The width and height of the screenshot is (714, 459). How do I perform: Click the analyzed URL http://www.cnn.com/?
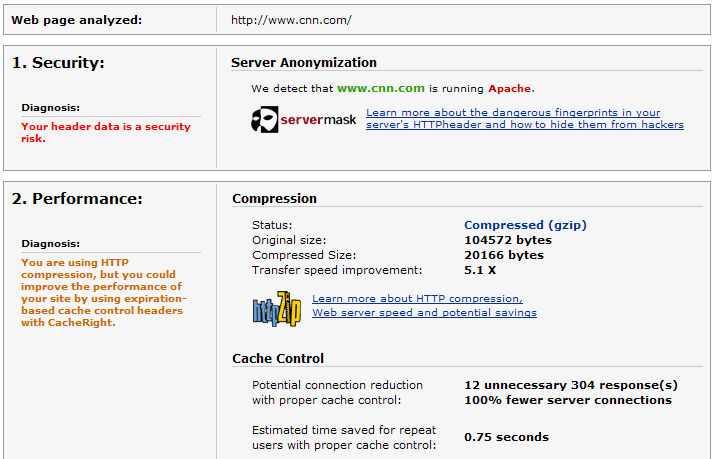[x=291, y=19]
